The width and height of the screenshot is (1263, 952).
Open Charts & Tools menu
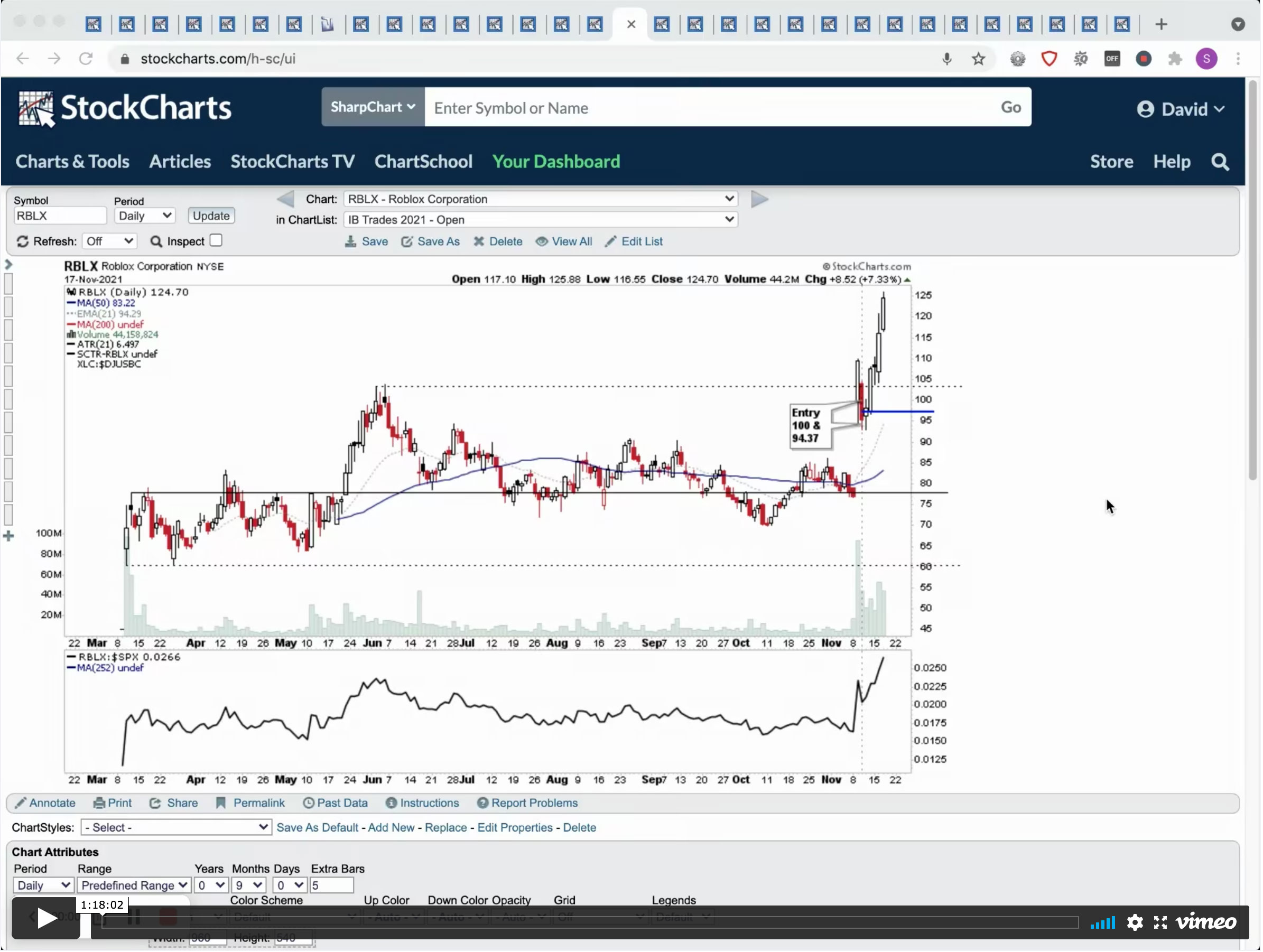[72, 162]
